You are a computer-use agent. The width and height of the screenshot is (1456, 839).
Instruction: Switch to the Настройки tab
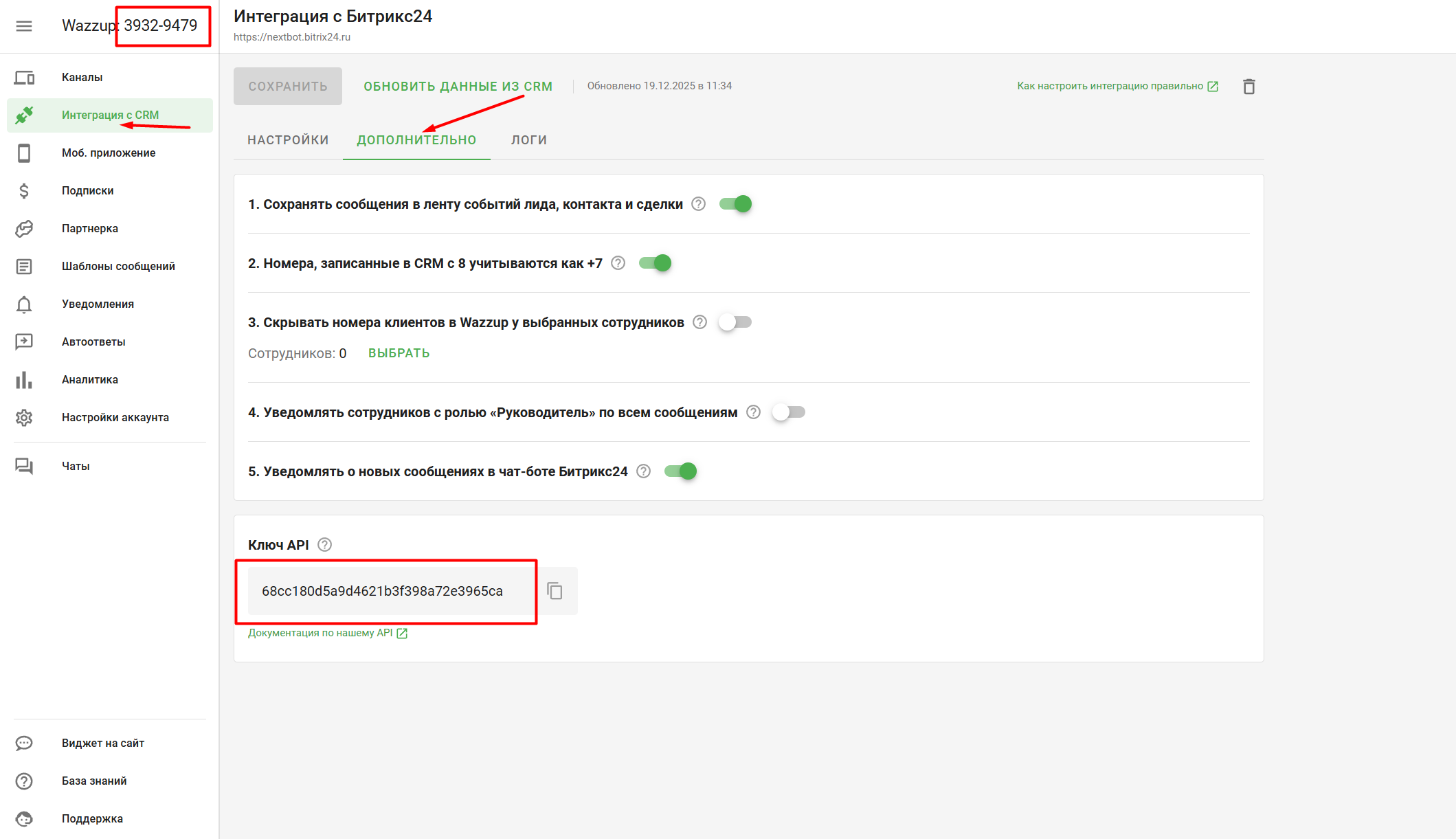288,140
